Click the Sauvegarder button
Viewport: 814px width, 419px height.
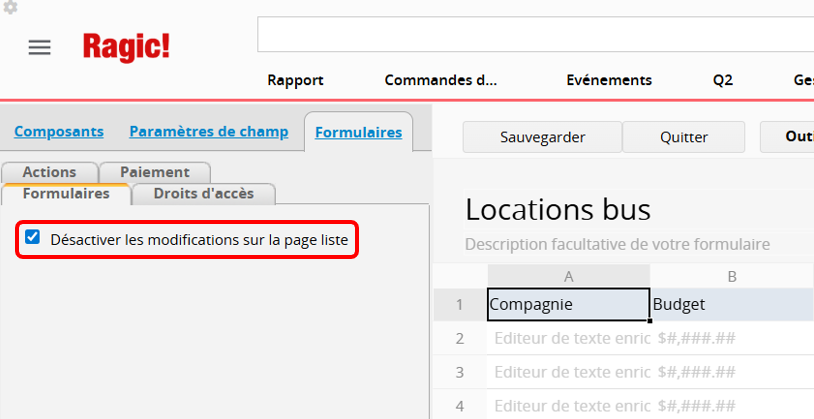(542, 137)
